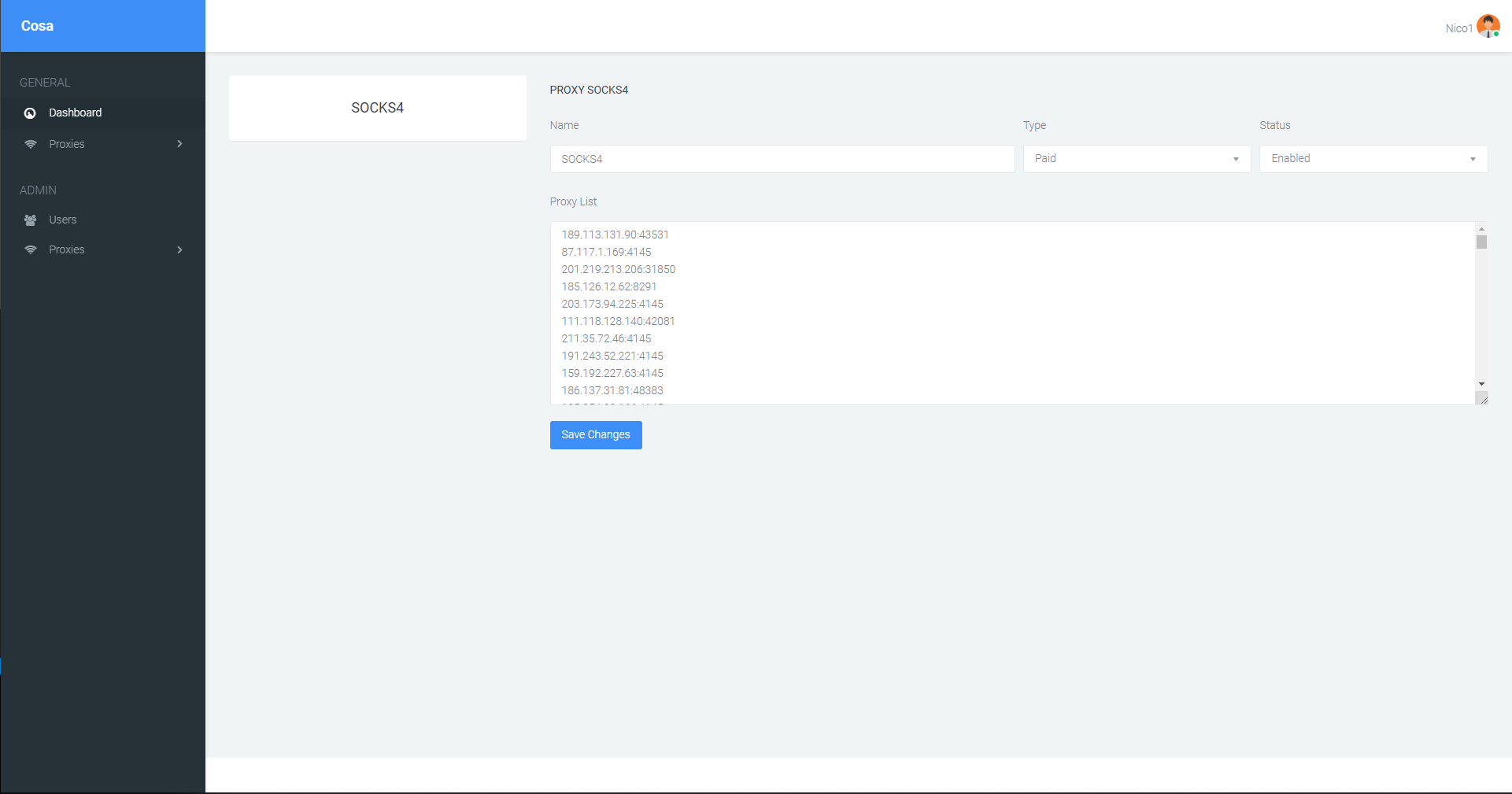The height and width of the screenshot is (794, 1512).
Task: Click proxy entry 189.113.131.90:43531
Action: pyautogui.click(x=615, y=235)
